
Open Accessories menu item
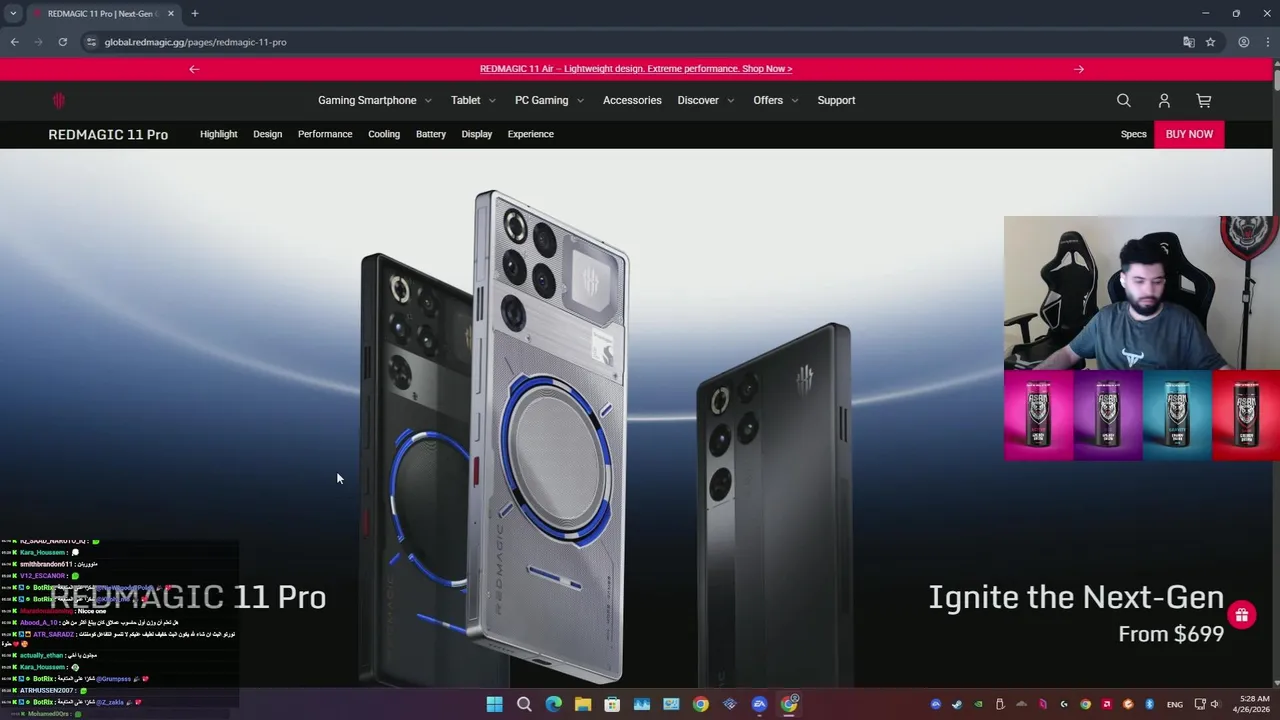[x=632, y=100]
